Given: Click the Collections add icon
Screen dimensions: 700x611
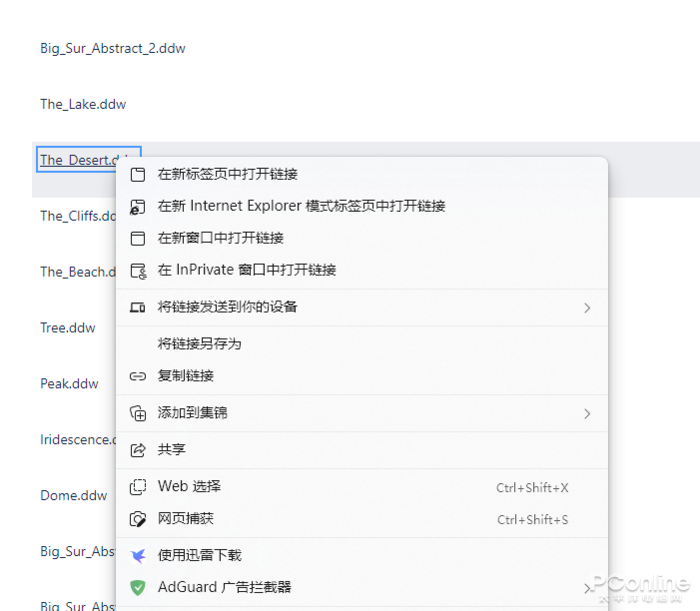Looking at the screenshot, I should [138, 413].
